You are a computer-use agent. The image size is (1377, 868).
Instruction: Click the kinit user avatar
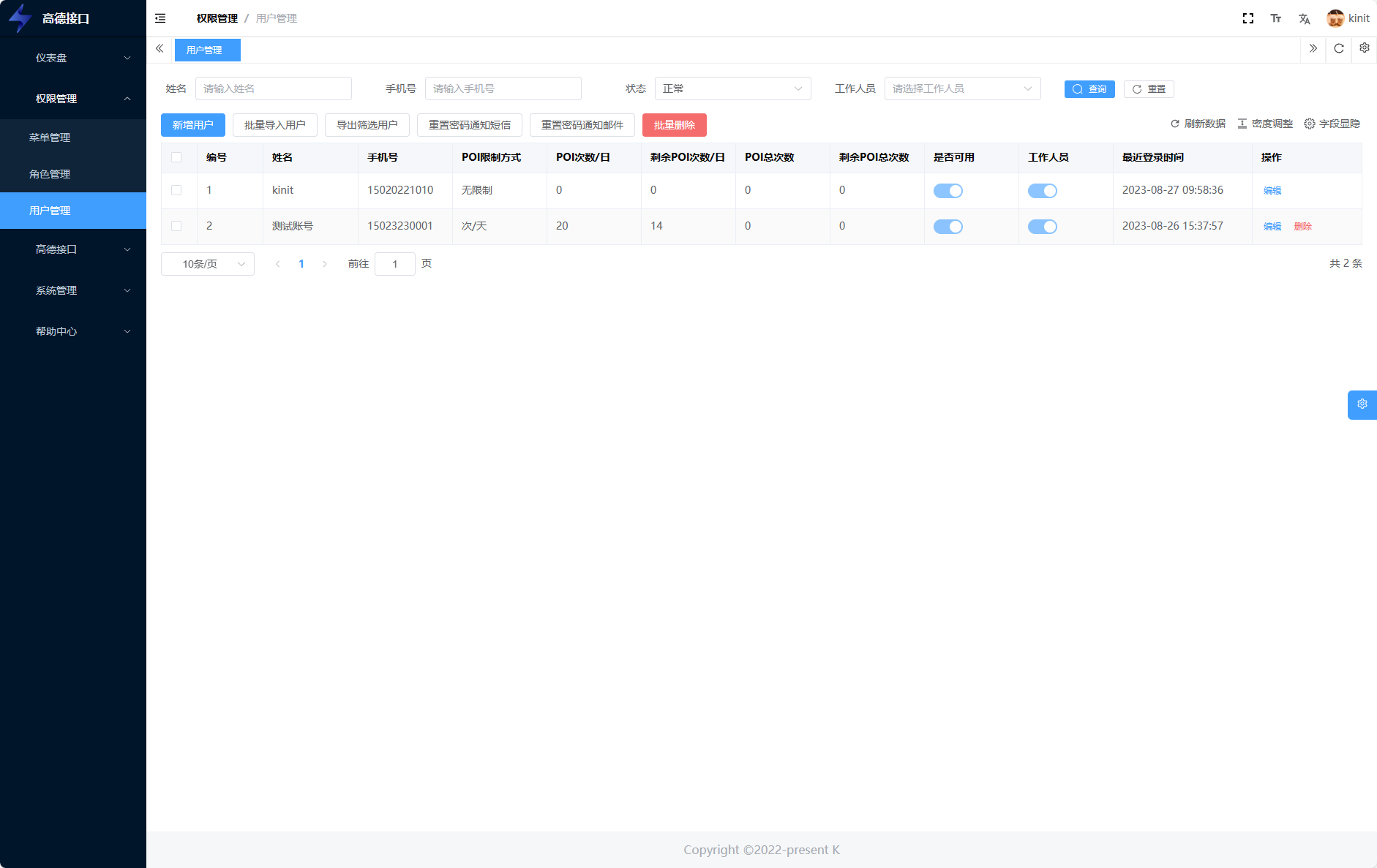(x=1335, y=18)
